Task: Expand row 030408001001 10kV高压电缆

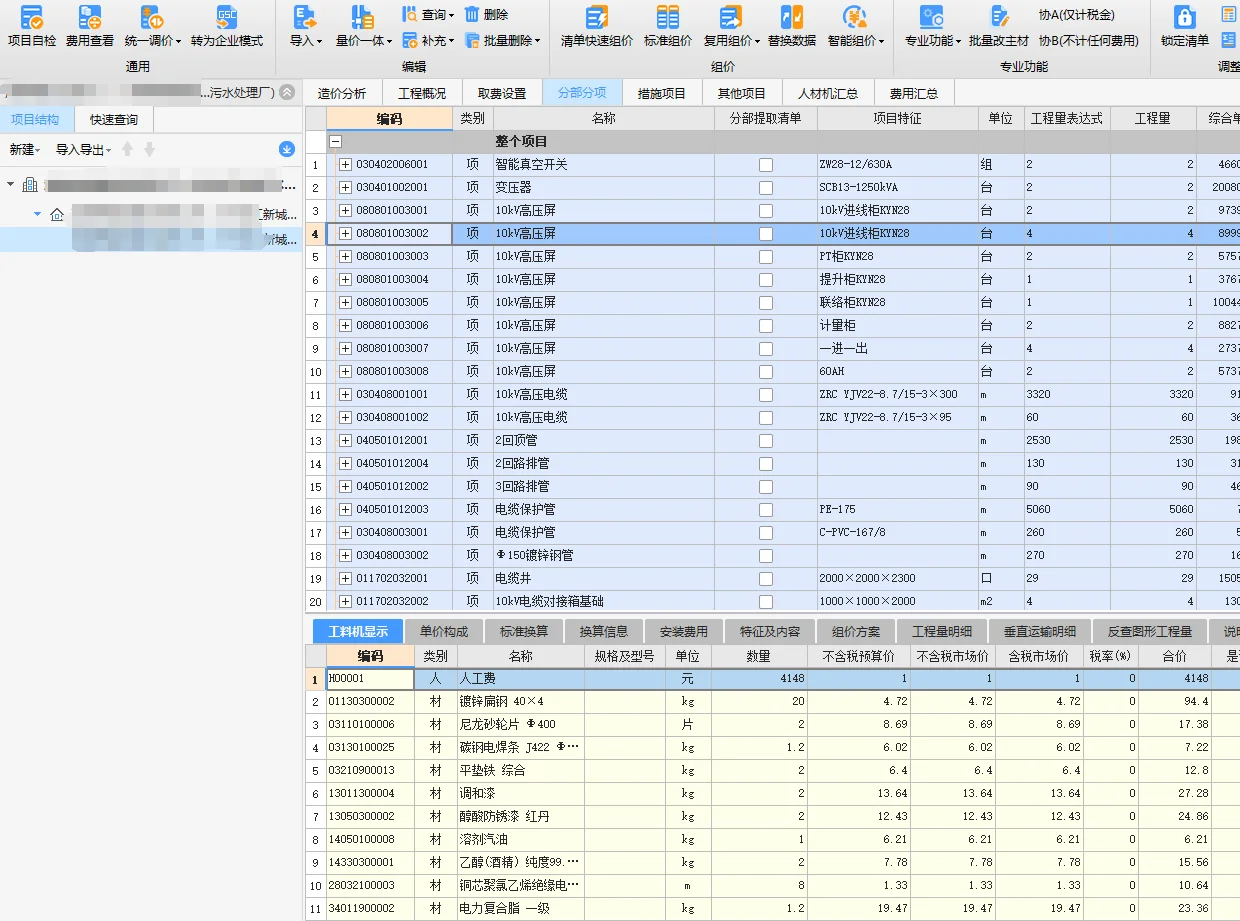Action: pyautogui.click(x=346, y=395)
